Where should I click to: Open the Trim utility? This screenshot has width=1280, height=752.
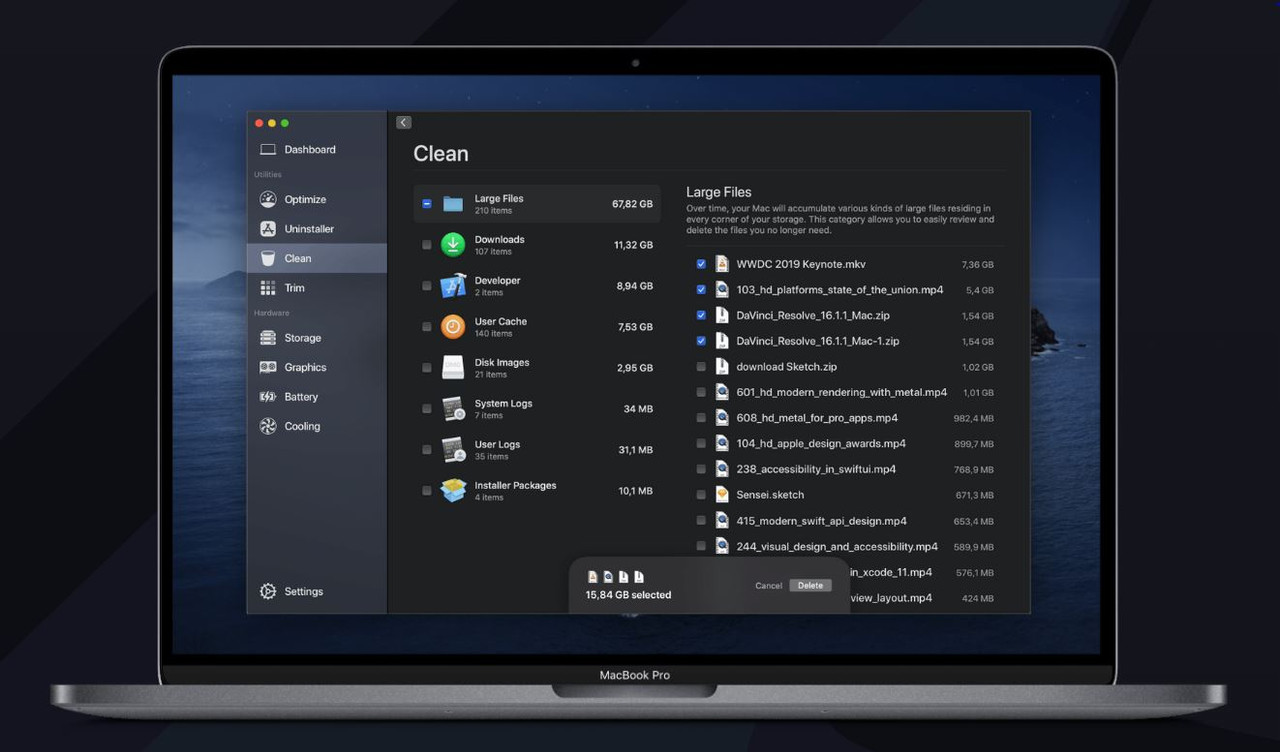pos(316,288)
